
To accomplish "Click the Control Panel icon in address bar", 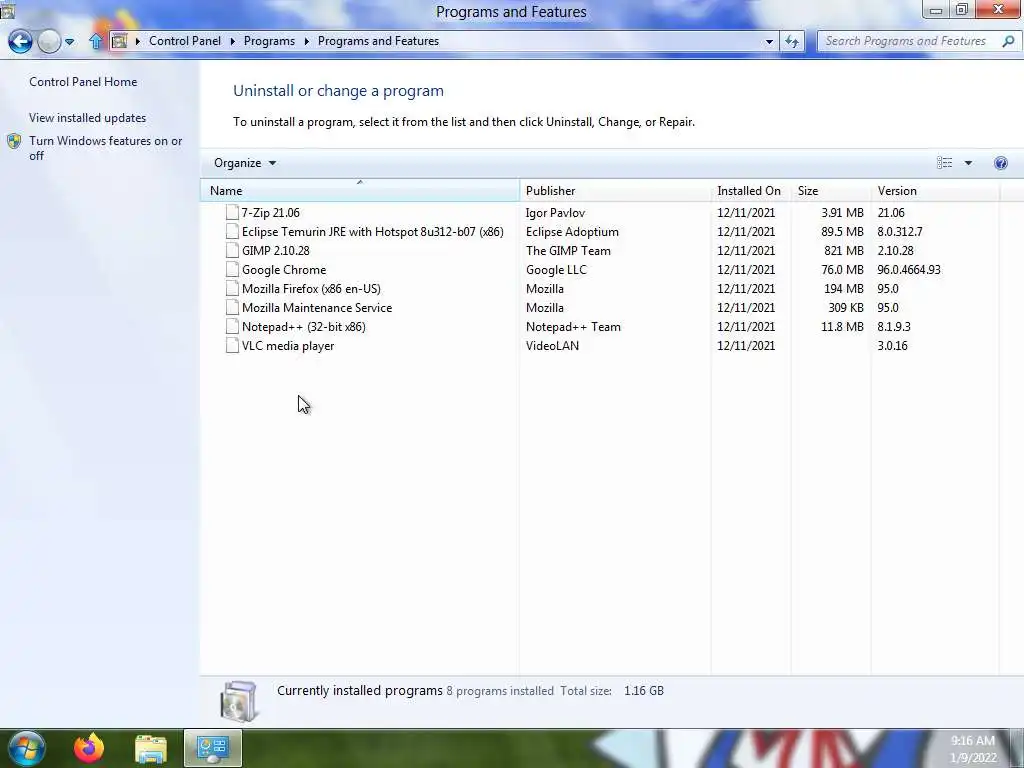I will tap(120, 41).
